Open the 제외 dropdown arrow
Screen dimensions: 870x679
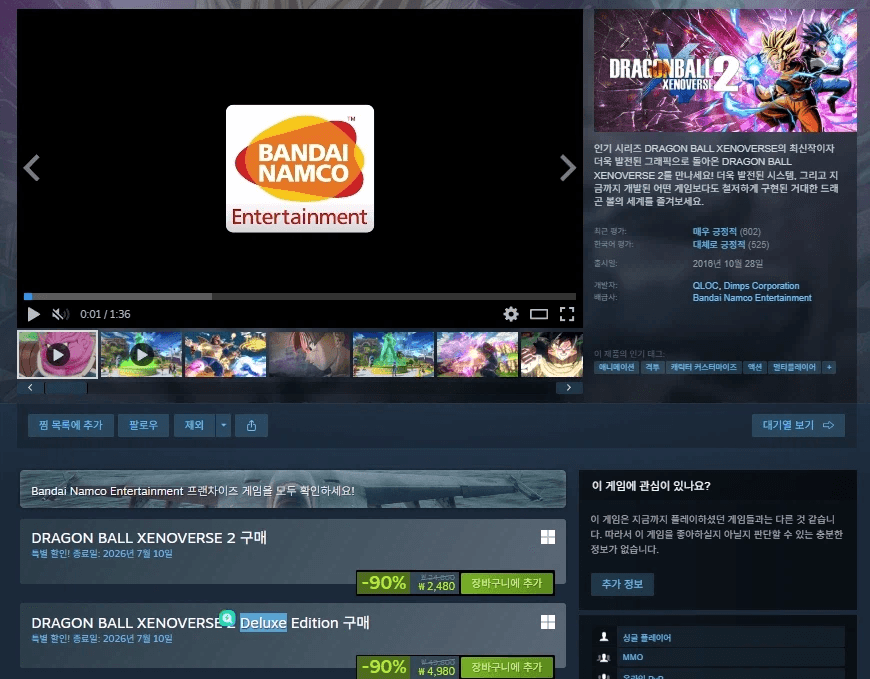pos(223,425)
